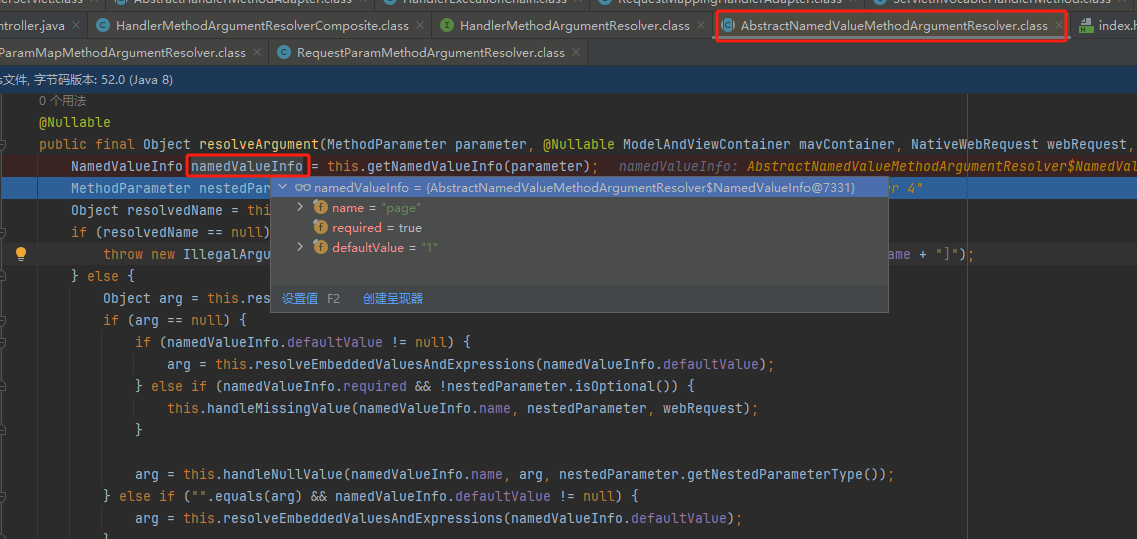Click fold-end marker after handleMissingValue block
This screenshot has width=1137, height=539.
coord(4,429)
